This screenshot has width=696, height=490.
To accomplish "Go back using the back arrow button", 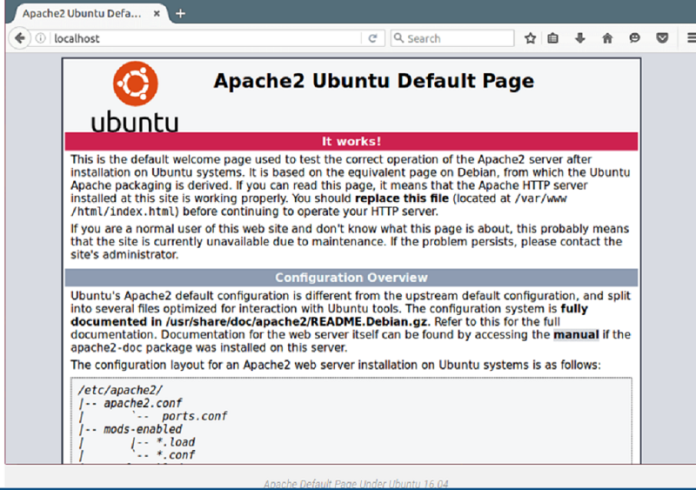I will point(20,38).
